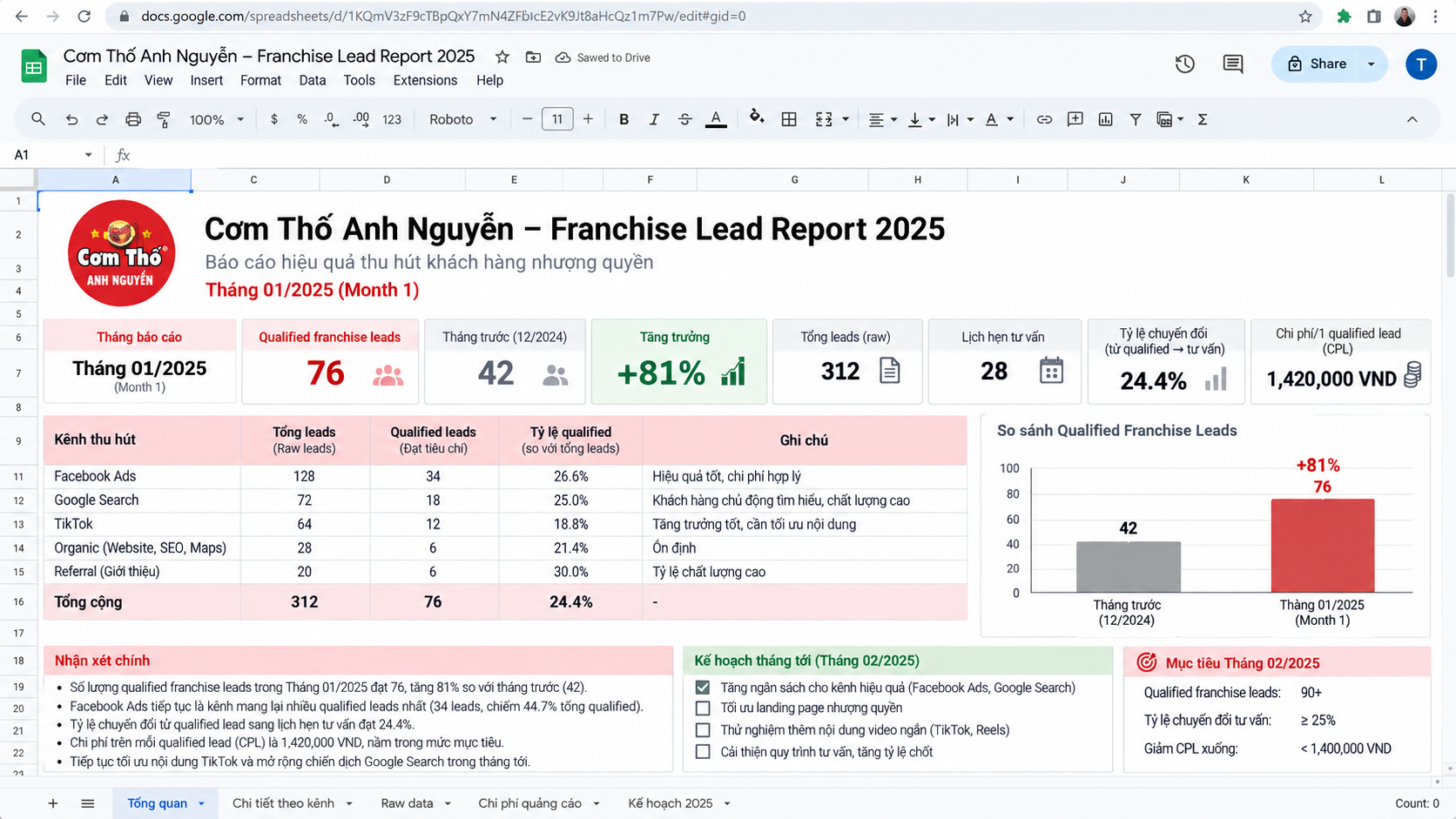Print the spreadsheet
This screenshot has width=1456, height=819.
click(x=132, y=119)
